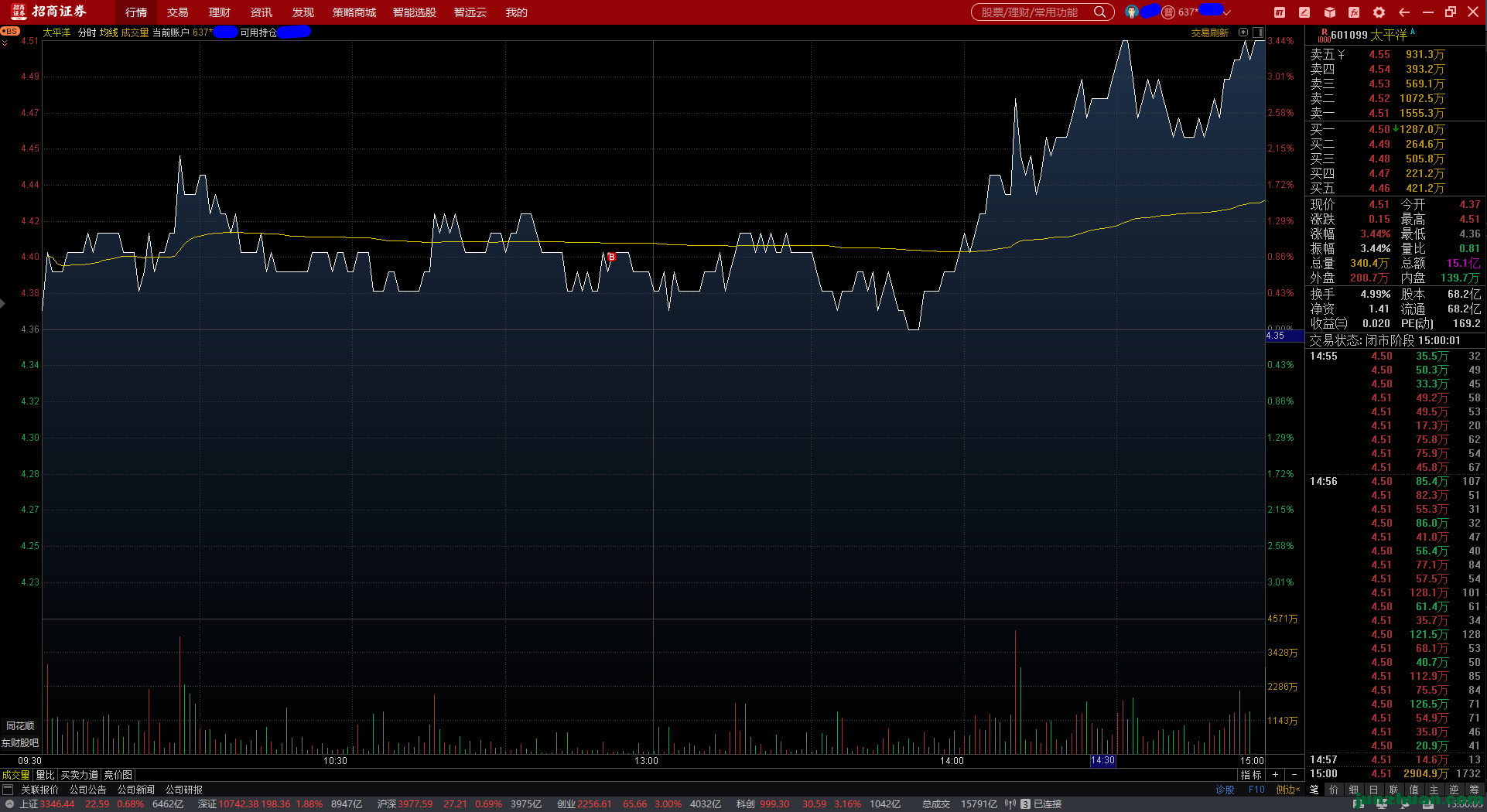Click the search magnifier icon
This screenshot has width=1487, height=812.
pyautogui.click(x=1099, y=12)
